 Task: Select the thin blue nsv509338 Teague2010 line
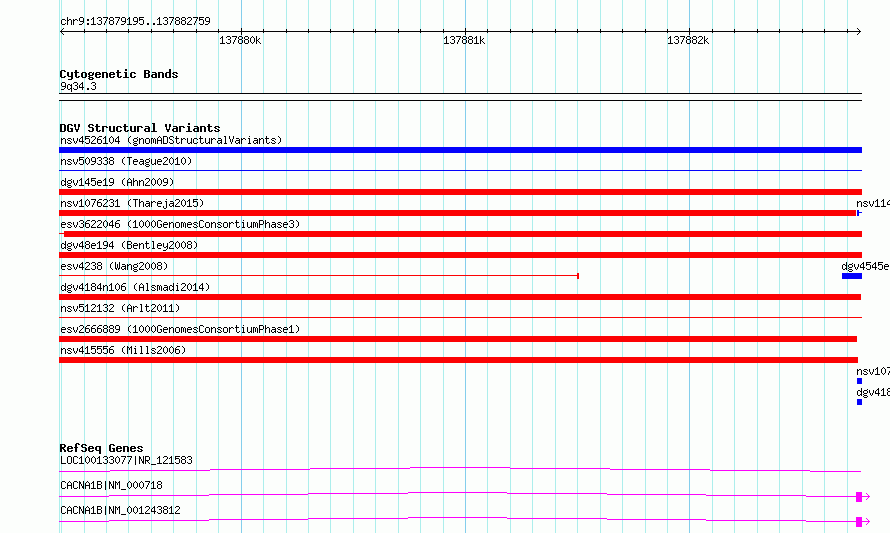pyautogui.click(x=460, y=170)
